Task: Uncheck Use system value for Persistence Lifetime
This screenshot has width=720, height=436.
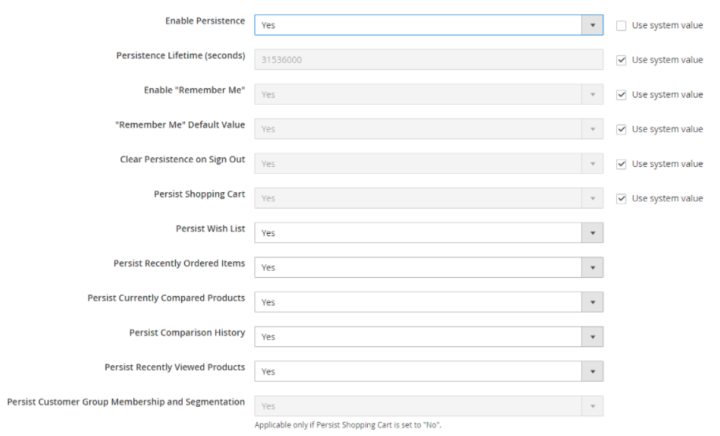Action: tap(621, 60)
